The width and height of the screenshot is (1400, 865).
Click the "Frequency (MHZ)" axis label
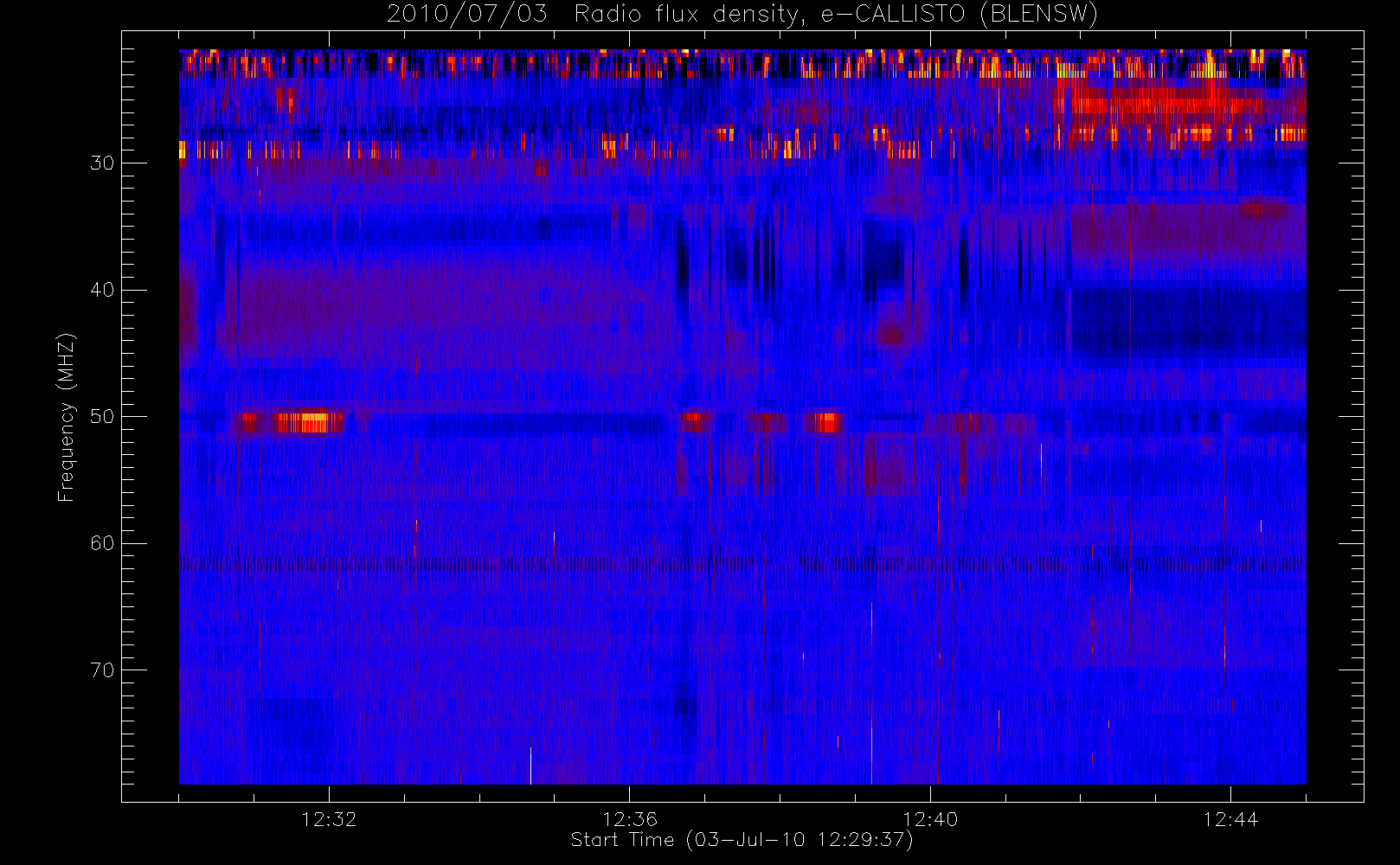[66, 417]
